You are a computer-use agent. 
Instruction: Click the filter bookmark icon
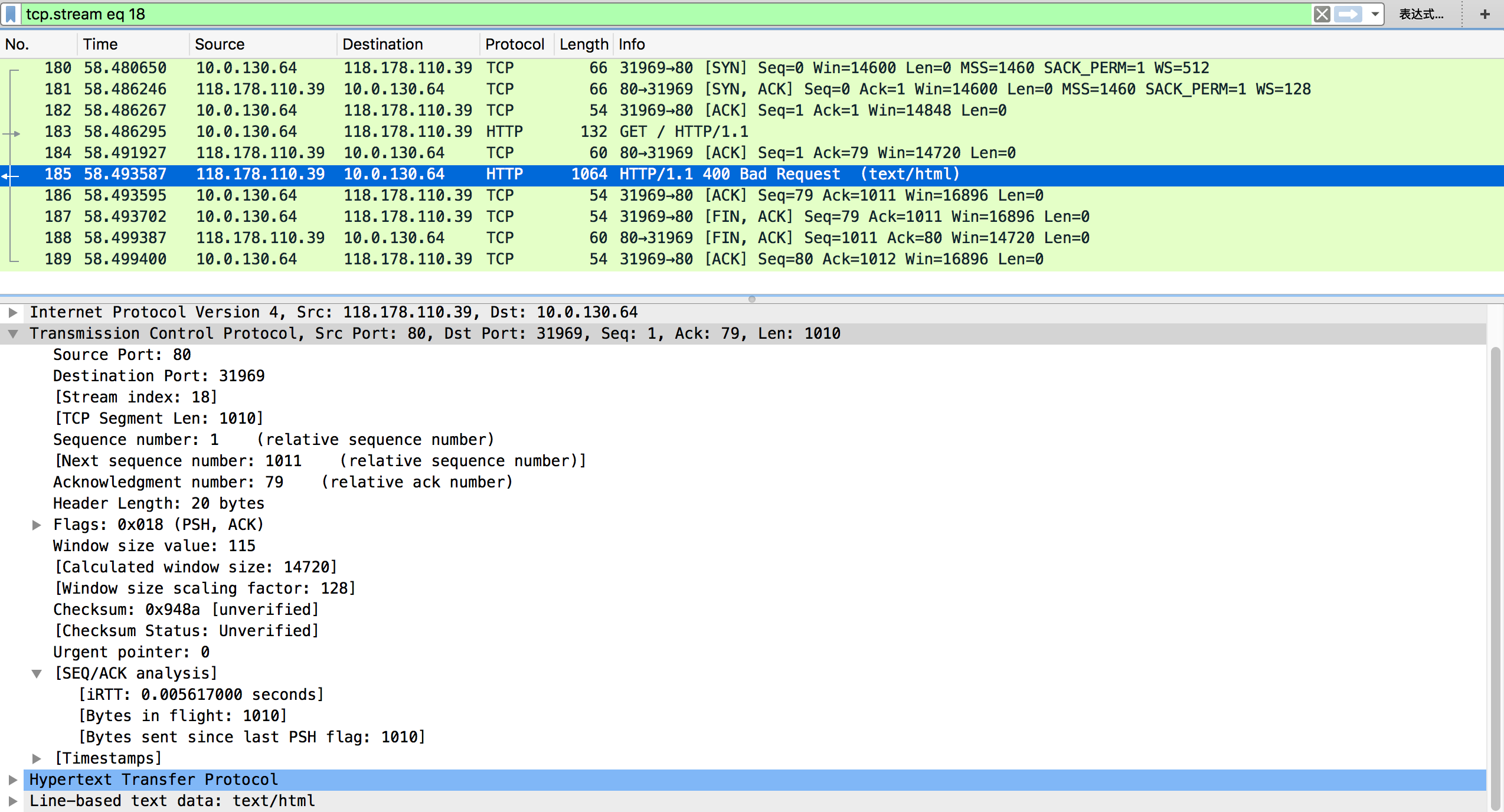click(x=11, y=14)
